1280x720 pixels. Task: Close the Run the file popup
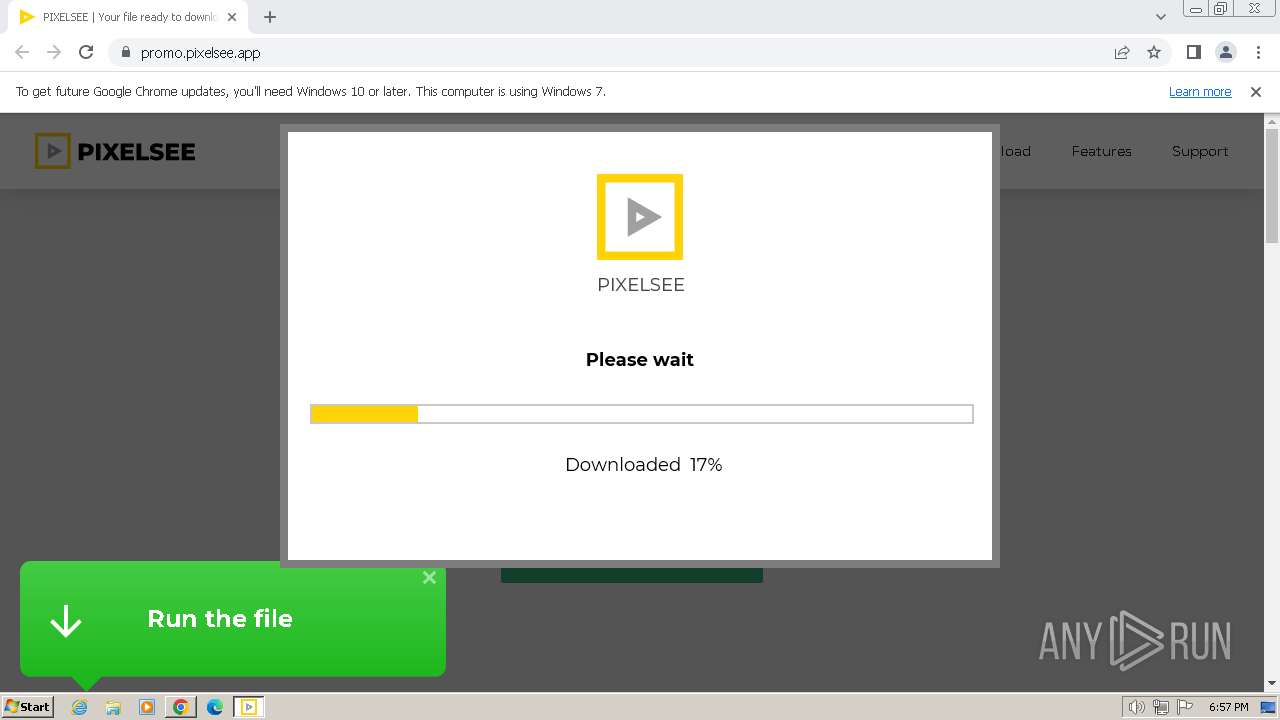pos(429,577)
